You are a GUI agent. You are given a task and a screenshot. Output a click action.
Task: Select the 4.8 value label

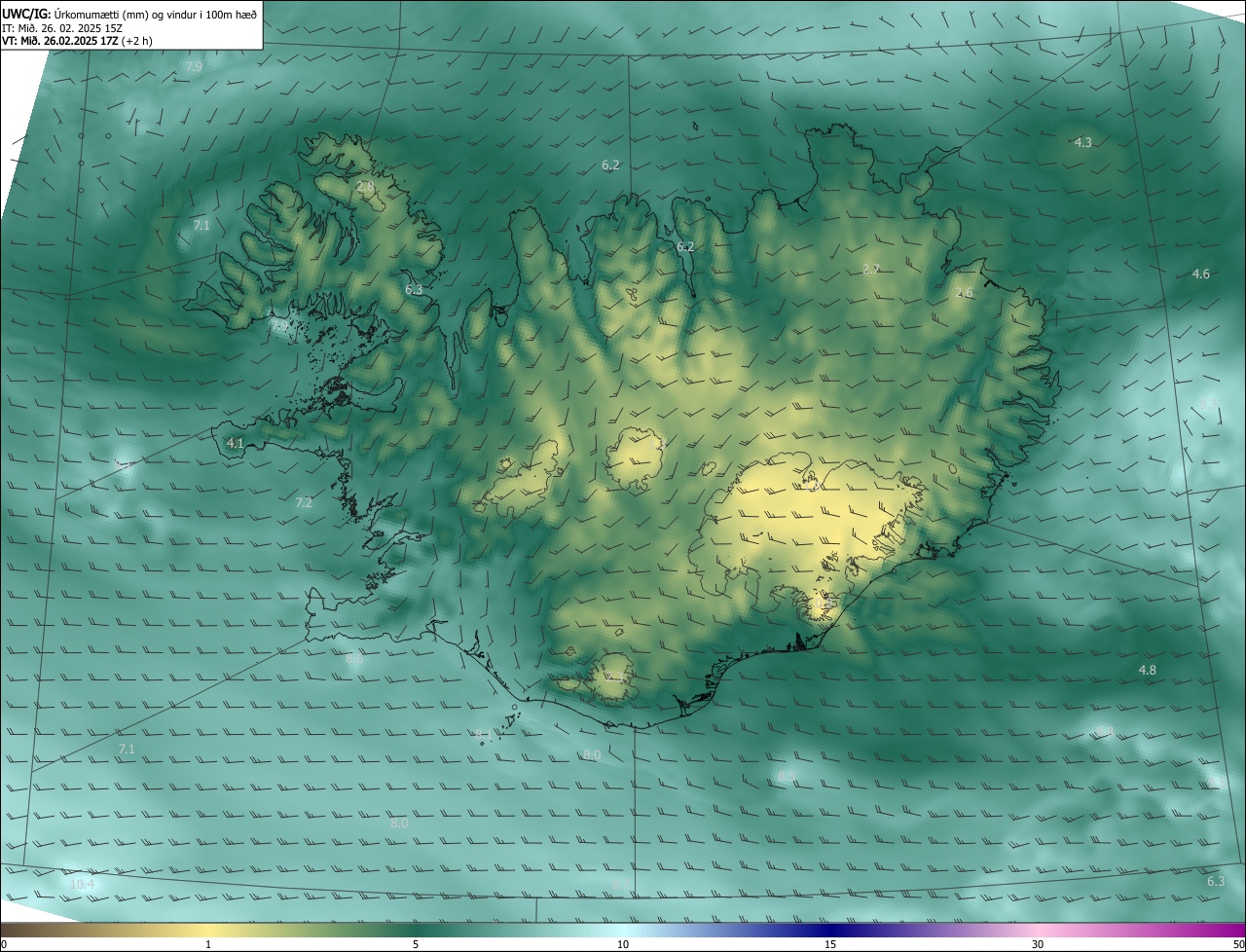point(1148,670)
